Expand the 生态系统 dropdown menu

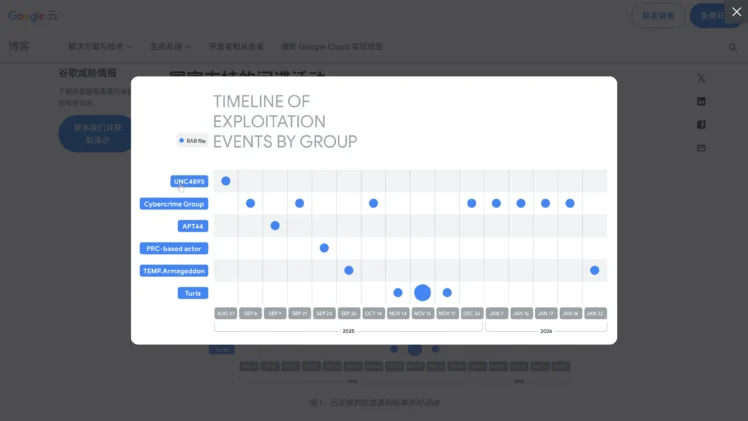169,47
